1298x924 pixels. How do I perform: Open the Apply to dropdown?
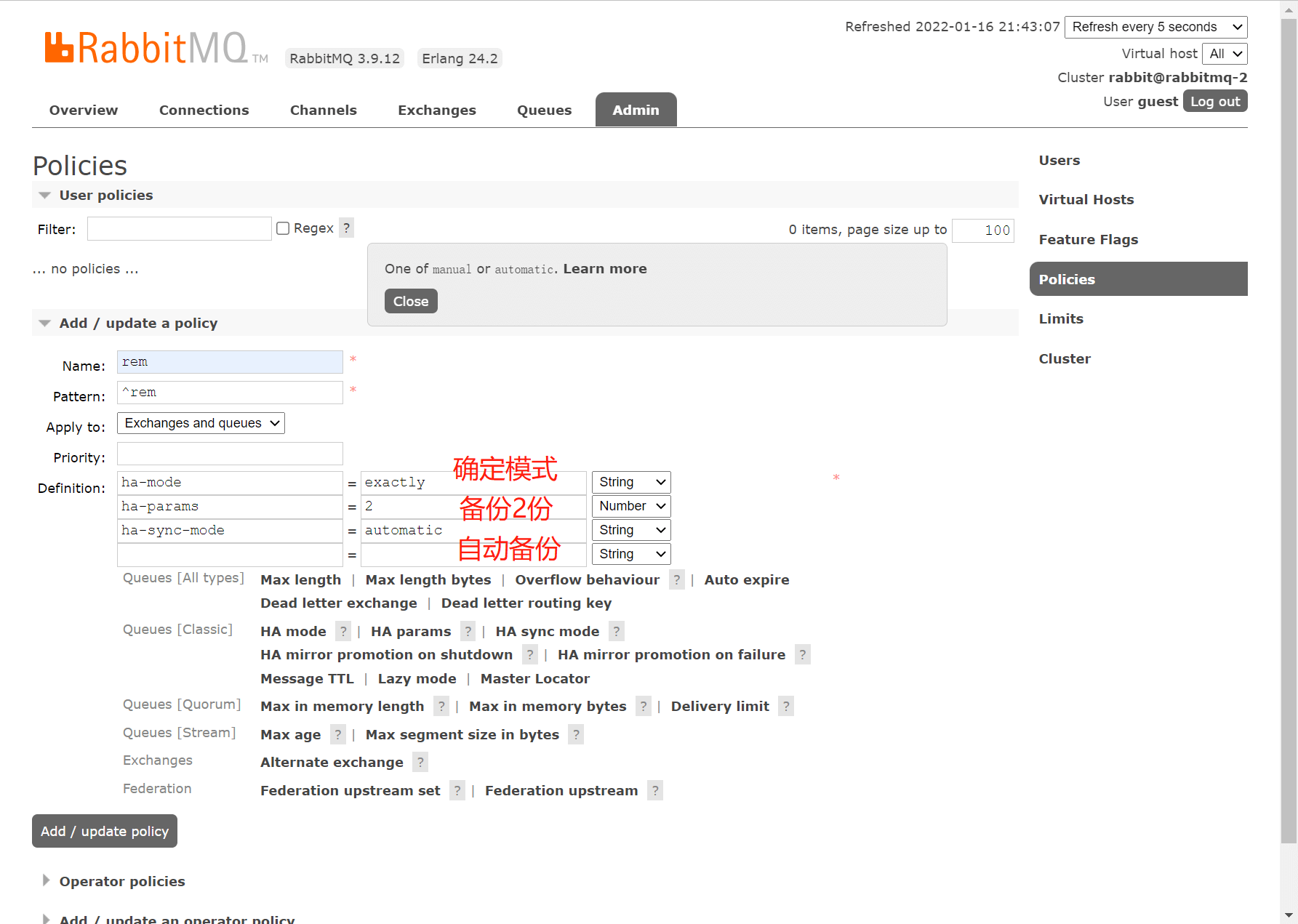[201, 423]
